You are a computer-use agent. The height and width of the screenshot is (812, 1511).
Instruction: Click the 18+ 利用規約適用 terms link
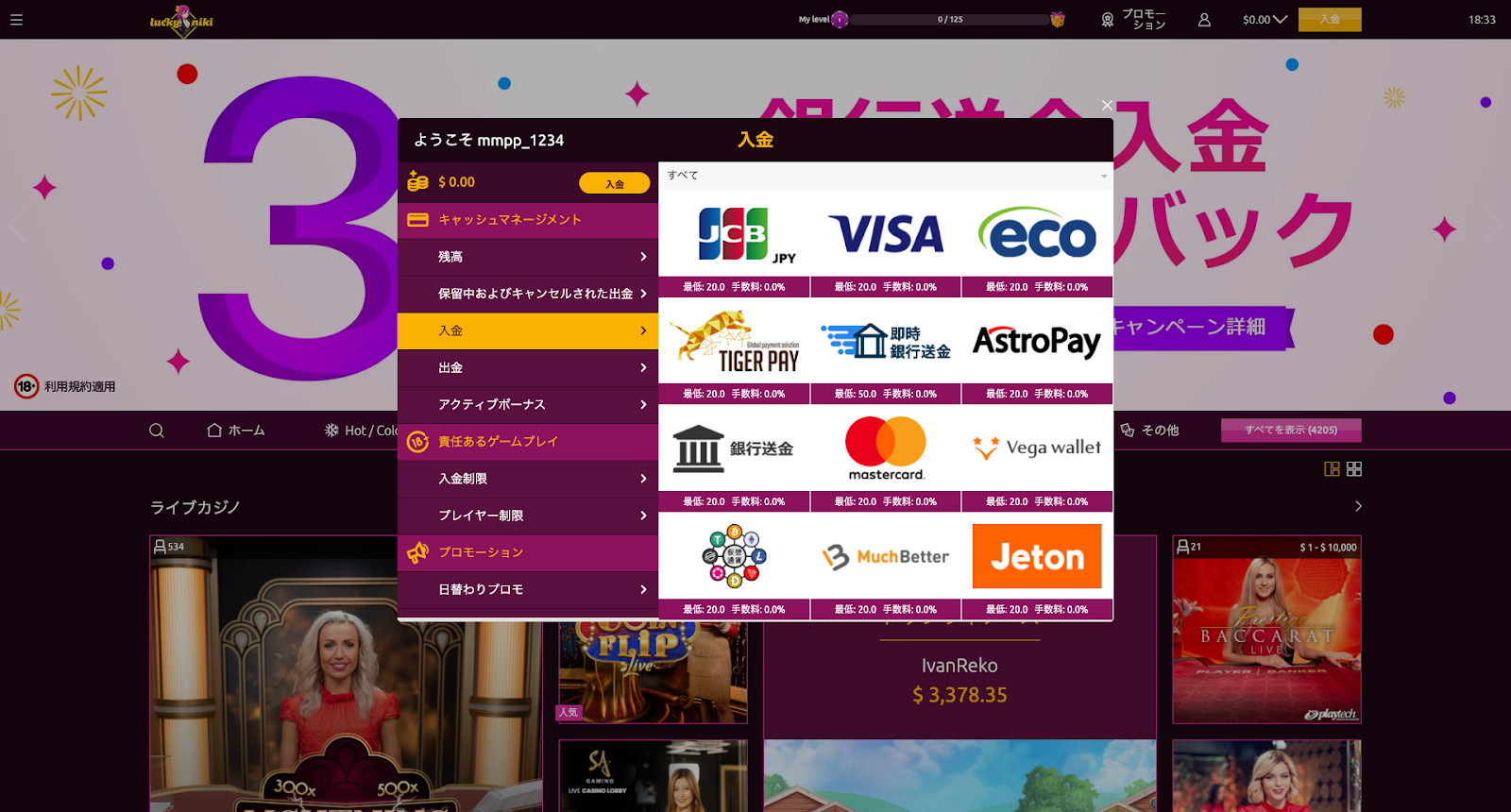pos(65,386)
